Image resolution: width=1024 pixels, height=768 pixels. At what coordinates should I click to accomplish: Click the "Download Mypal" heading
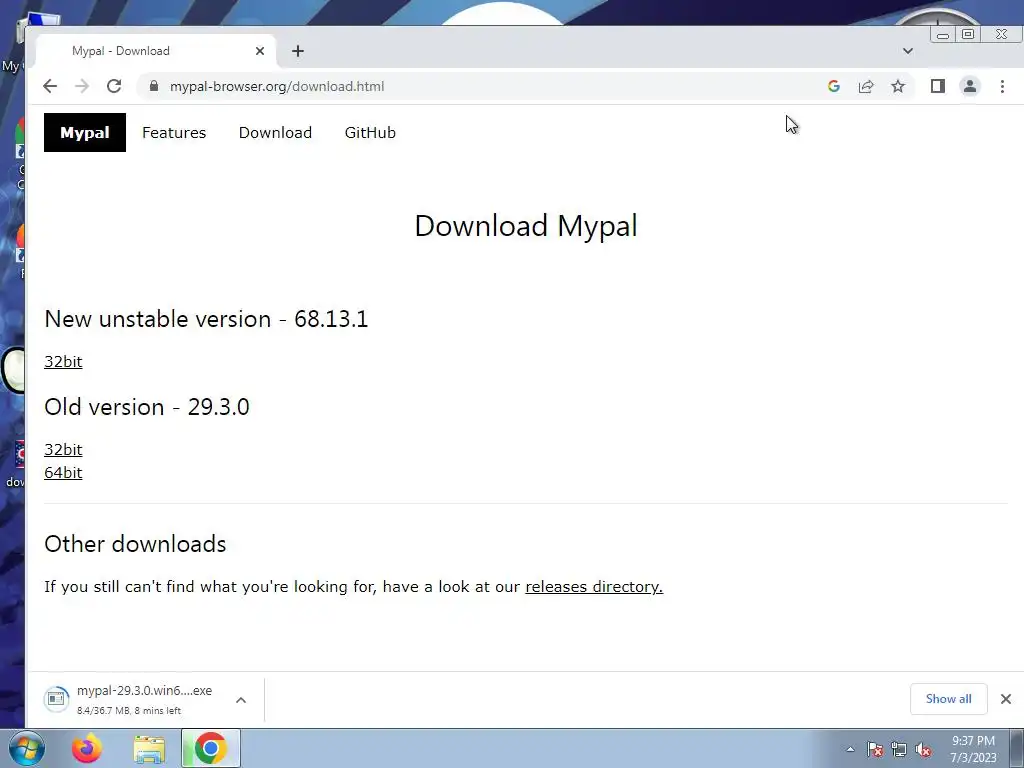526,226
